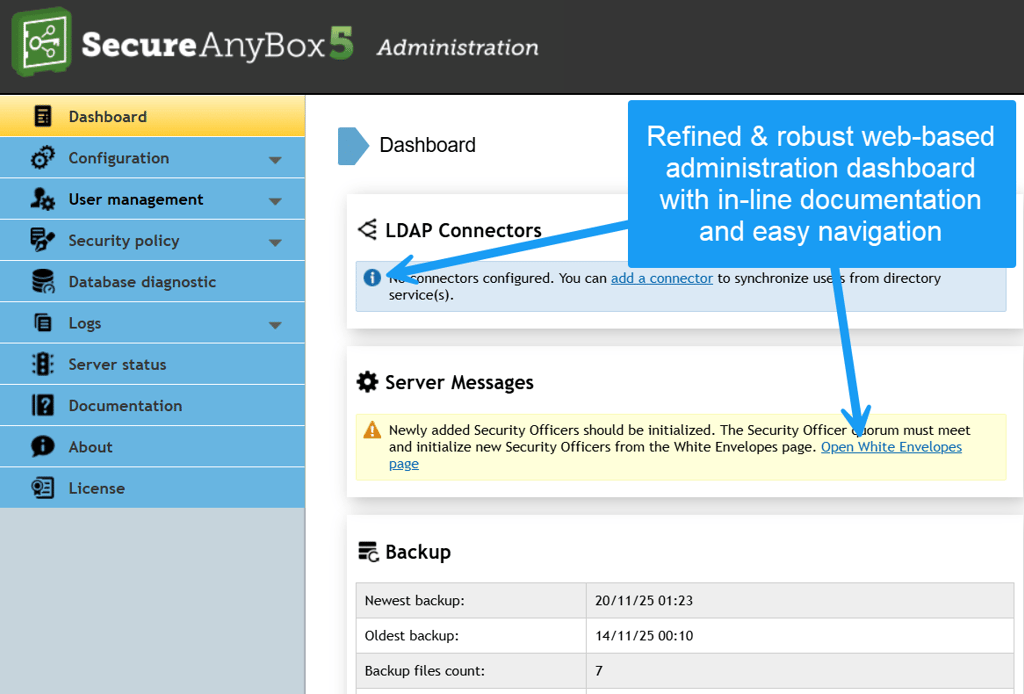Click the Database diagnostic icon
Screen dimensions: 1024x694
coord(43,281)
